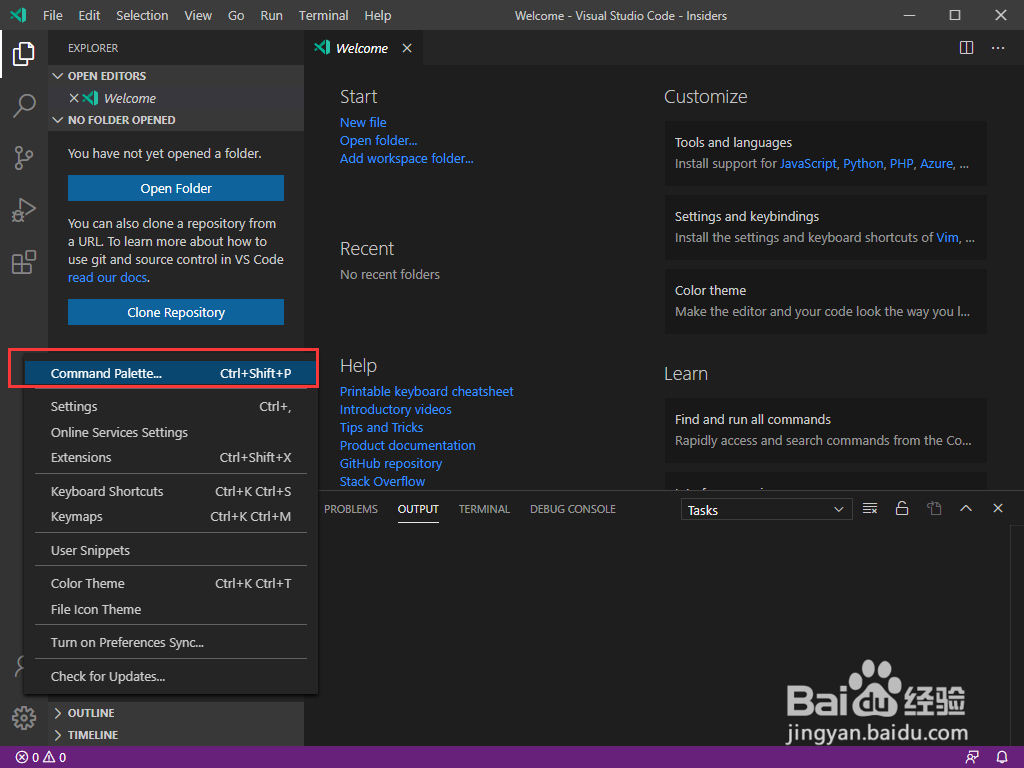Open the Selection menu

pos(142,15)
